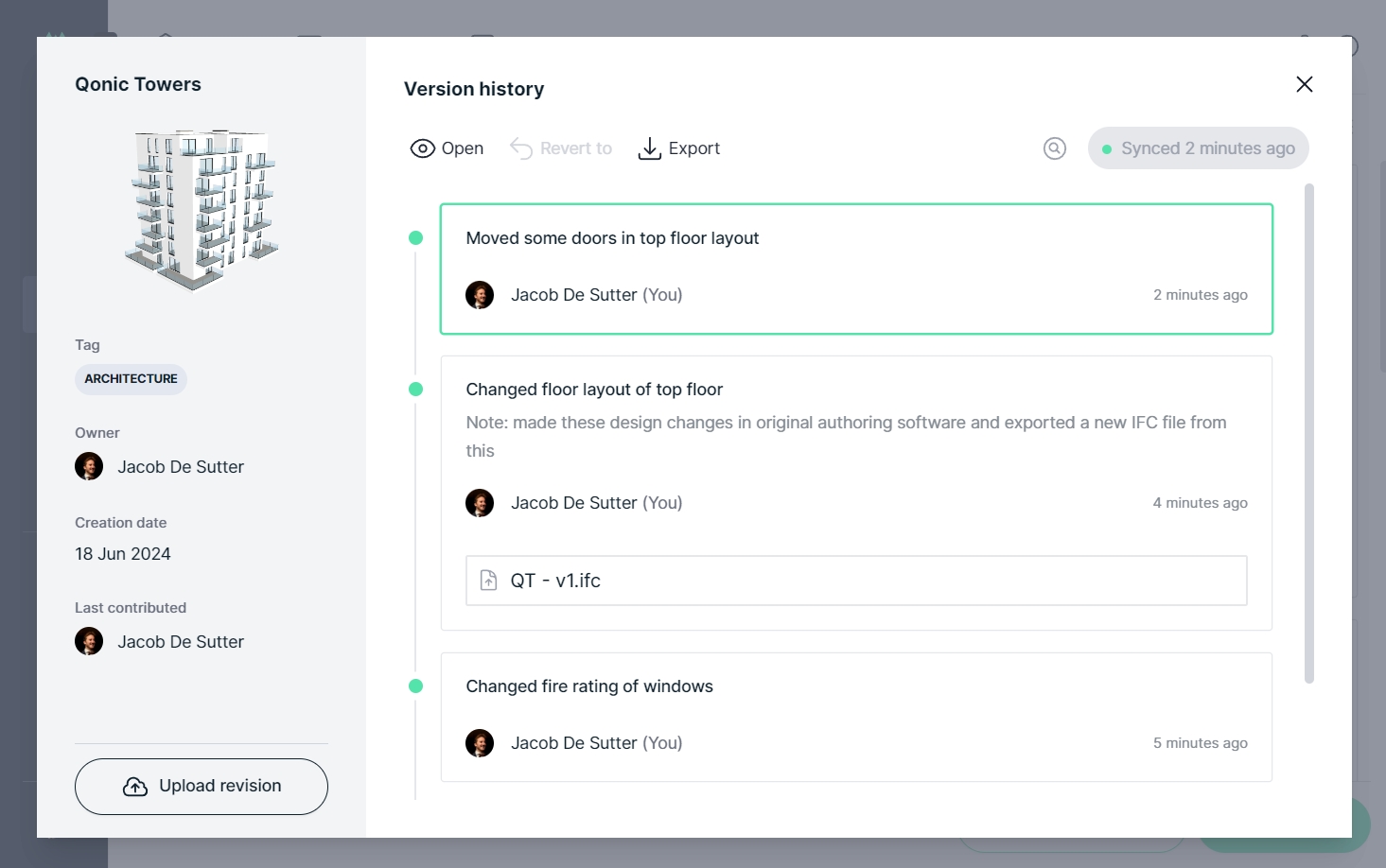Click the Revert to arrow icon
Image resolution: width=1386 pixels, height=868 pixels.
pyautogui.click(x=521, y=148)
